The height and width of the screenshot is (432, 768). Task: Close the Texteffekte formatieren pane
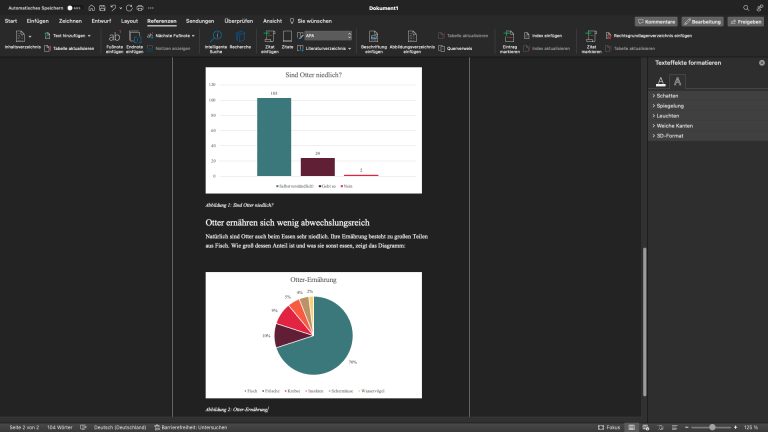coord(761,64)
